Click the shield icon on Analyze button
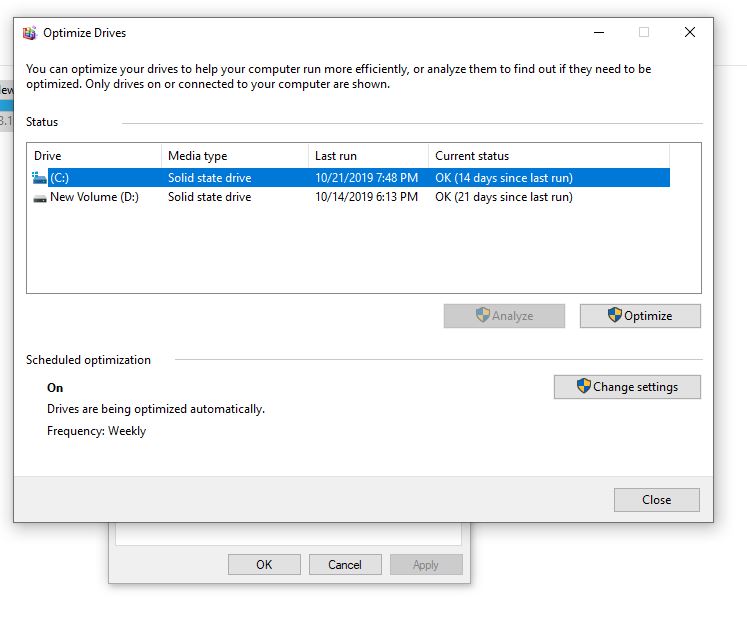Image resolution: width=747 pixels, height=635 pixels. [483, 316]
